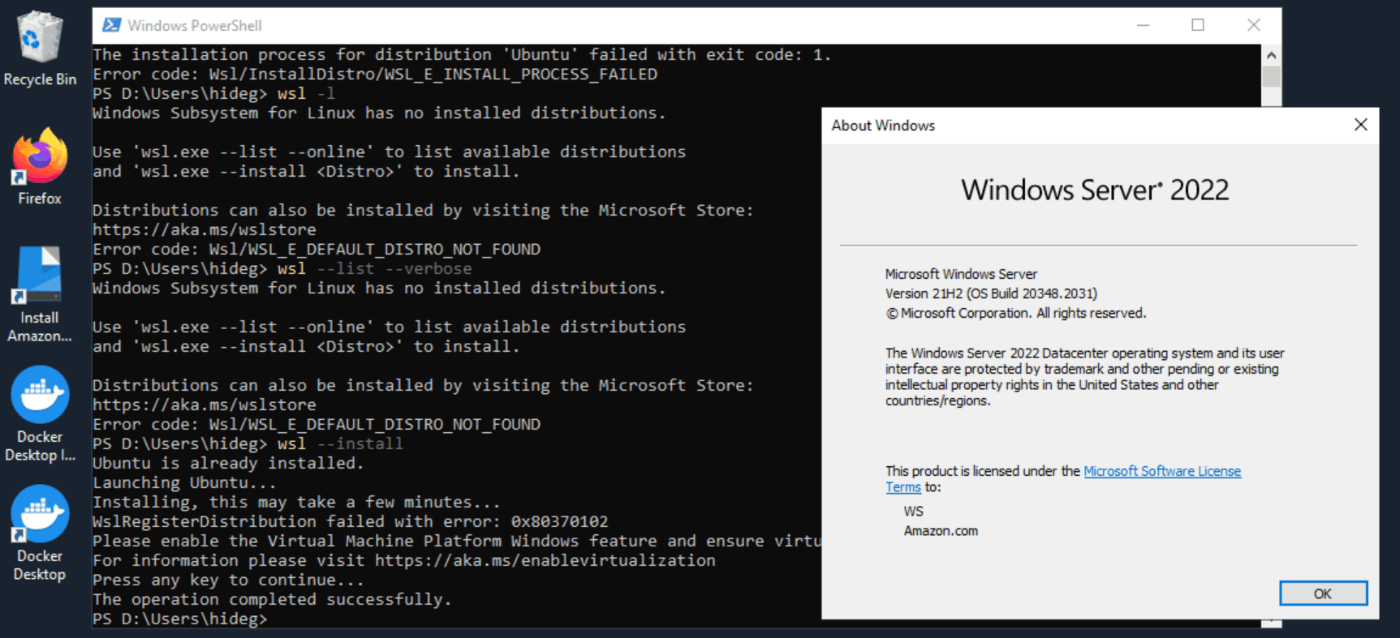Image resolution: width=1400 pixels, height=638 pixels.
Task: Close the Windows PowerShell window
Action: (1254, 25)
